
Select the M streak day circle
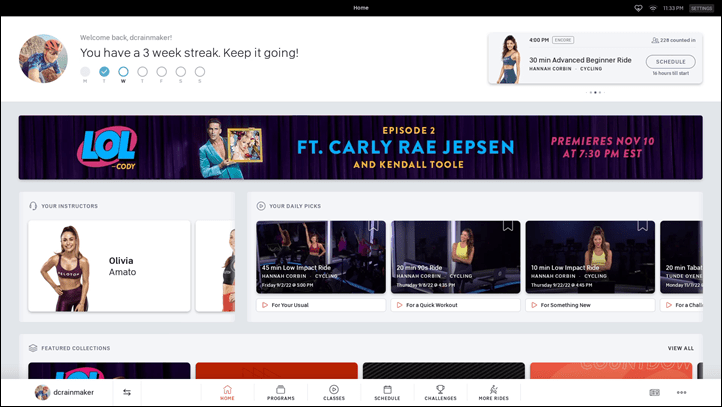[x=85, y=71]
